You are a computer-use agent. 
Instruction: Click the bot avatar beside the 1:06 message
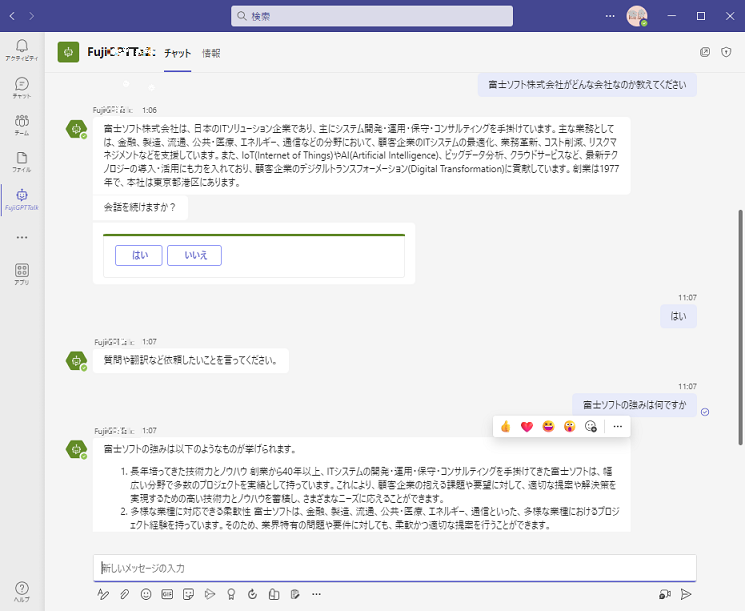[x=76, y=129]
